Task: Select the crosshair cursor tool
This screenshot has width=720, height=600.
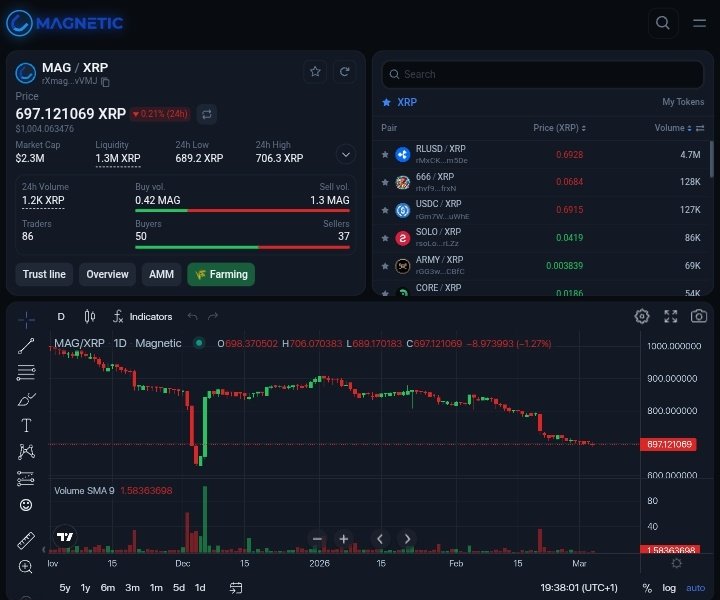Action: click(x=26, y=319)
